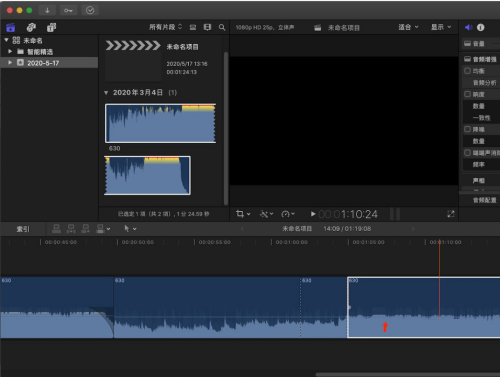Expand the 智能精选 folder
This screenshot has width=500, height=377.
[10, 51]
